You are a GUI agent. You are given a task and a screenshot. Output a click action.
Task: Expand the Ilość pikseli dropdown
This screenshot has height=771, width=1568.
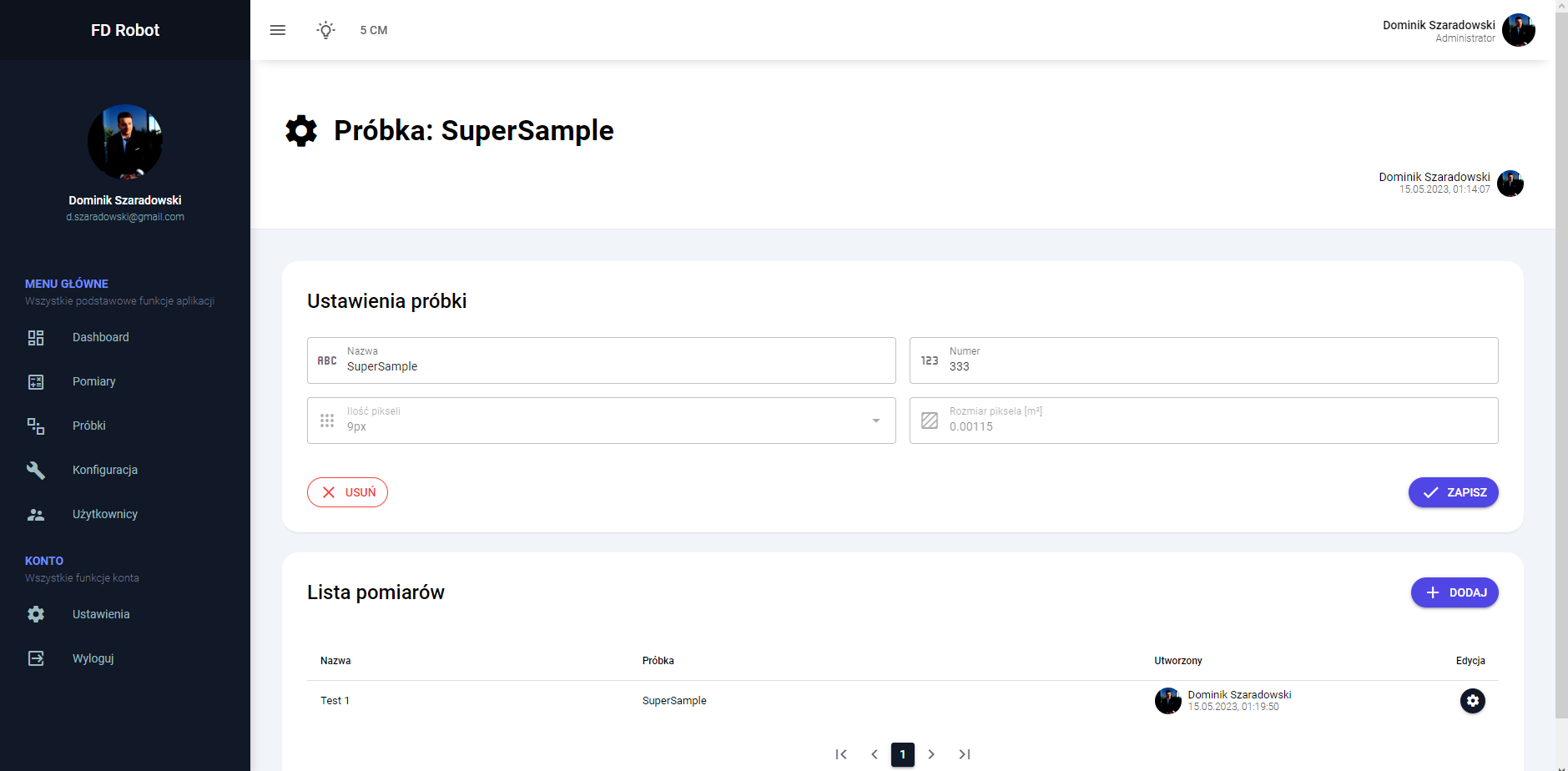click(x=875, y=421)
